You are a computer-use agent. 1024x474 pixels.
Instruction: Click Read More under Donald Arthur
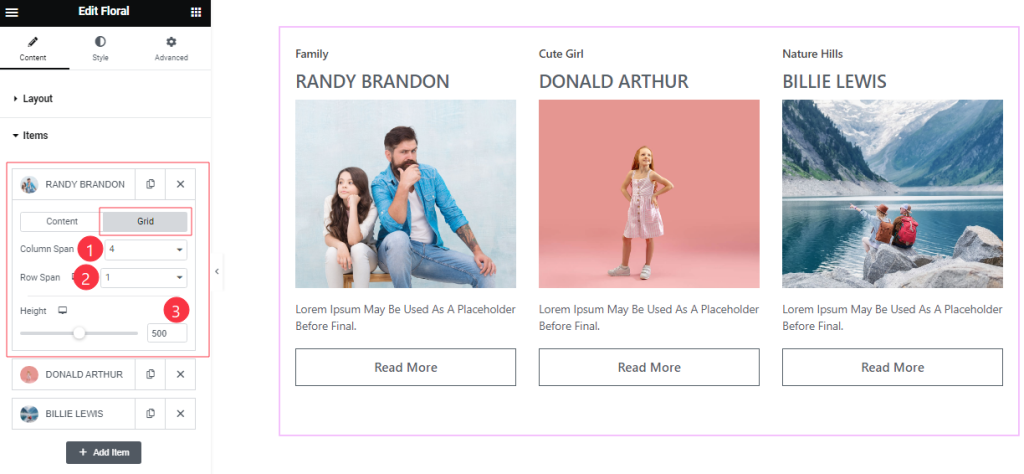(x=649, y=367)
